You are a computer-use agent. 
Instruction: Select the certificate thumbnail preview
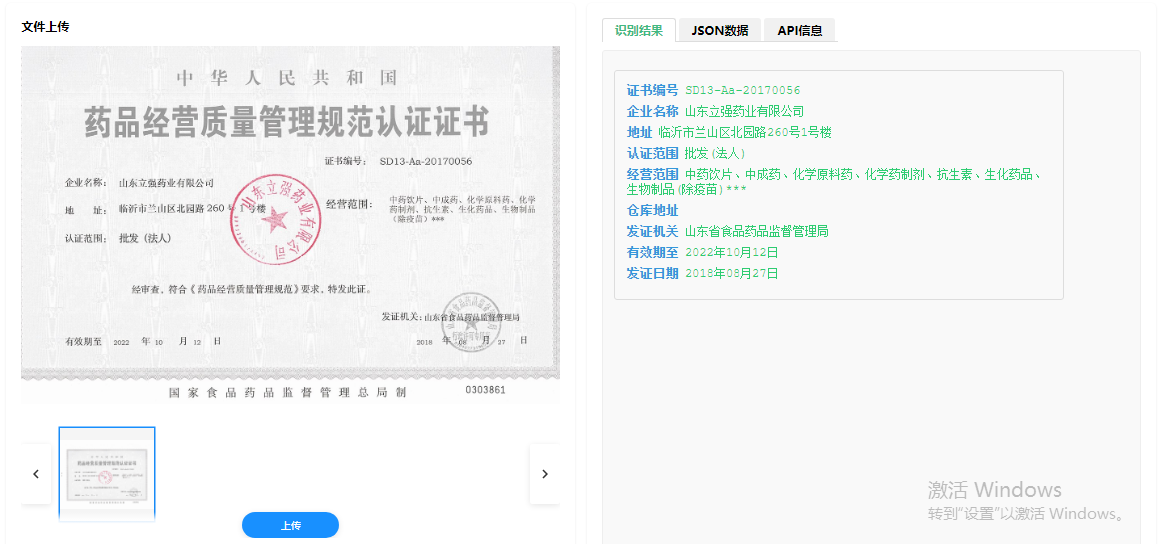(x=107, y=474)
